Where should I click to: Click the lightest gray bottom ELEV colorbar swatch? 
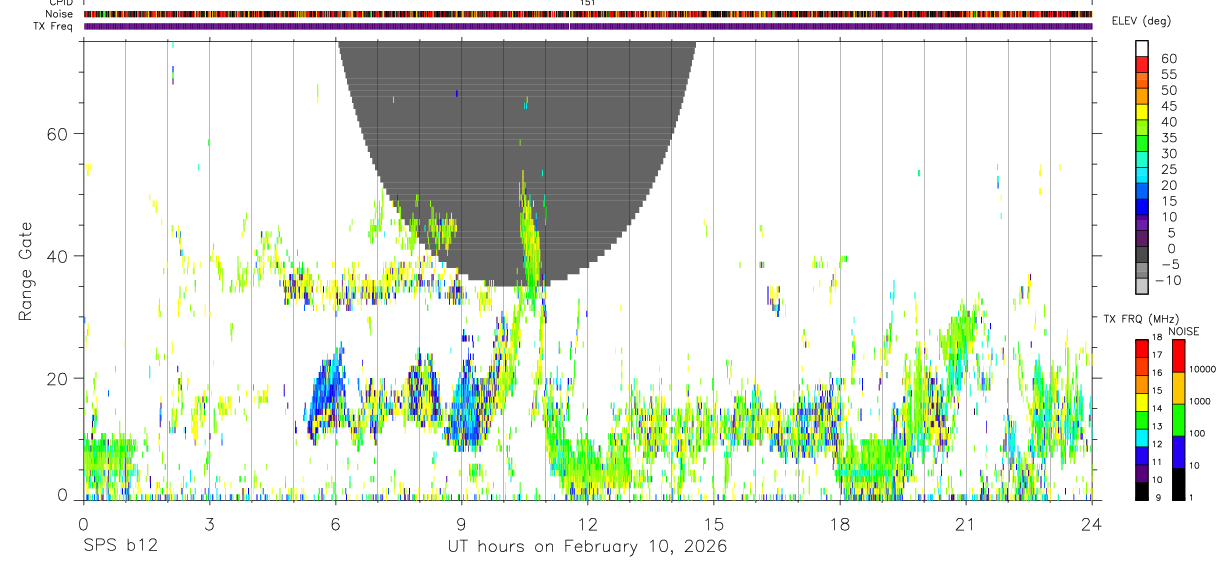pyautogui.click(x=1142, y=287)
